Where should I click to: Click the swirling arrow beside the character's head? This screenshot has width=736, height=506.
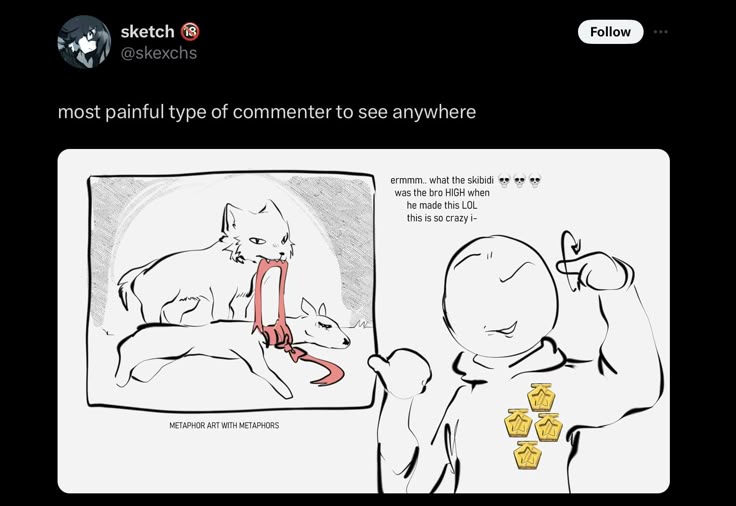569,261
